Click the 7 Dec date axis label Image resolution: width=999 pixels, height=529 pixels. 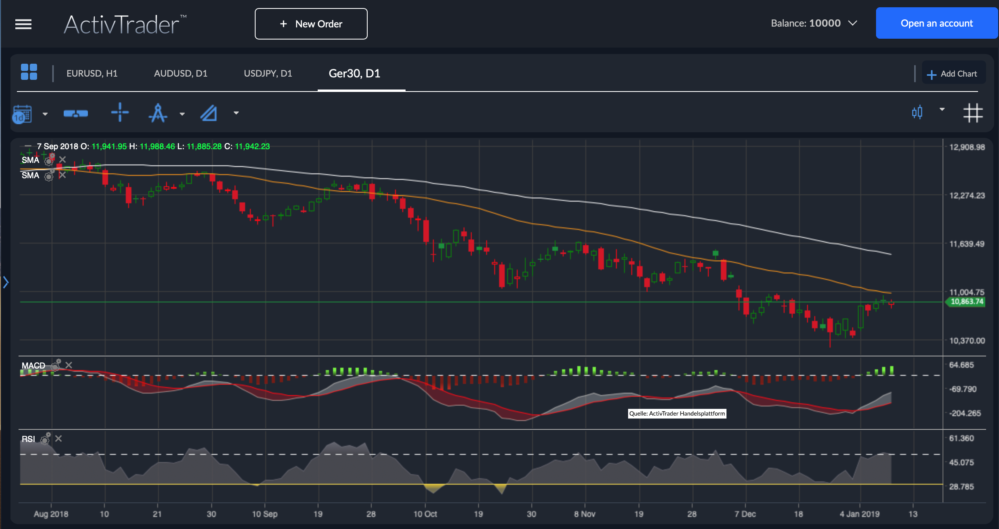745,514
